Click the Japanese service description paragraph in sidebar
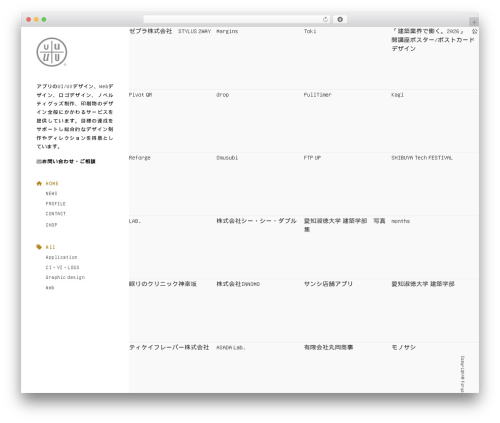 75,116
